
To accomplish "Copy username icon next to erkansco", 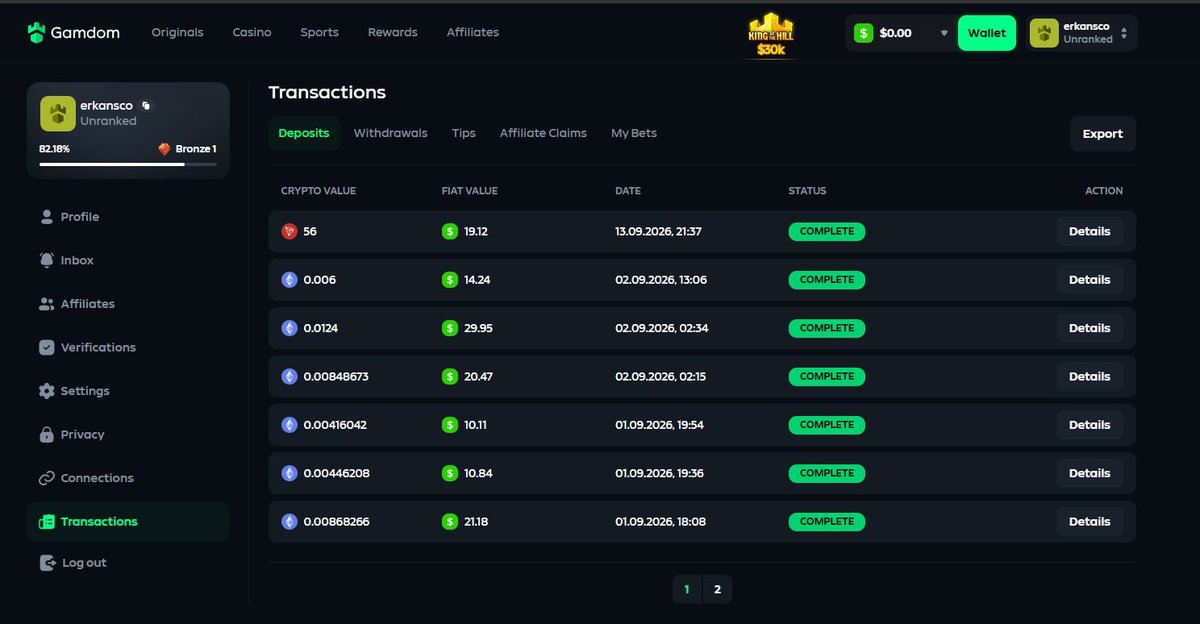I will (145, 106).
